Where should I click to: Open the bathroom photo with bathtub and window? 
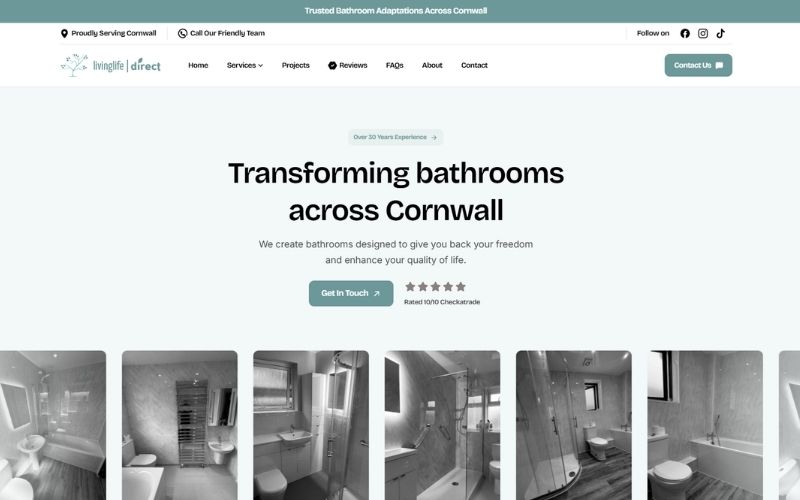[x=705, y=425]
